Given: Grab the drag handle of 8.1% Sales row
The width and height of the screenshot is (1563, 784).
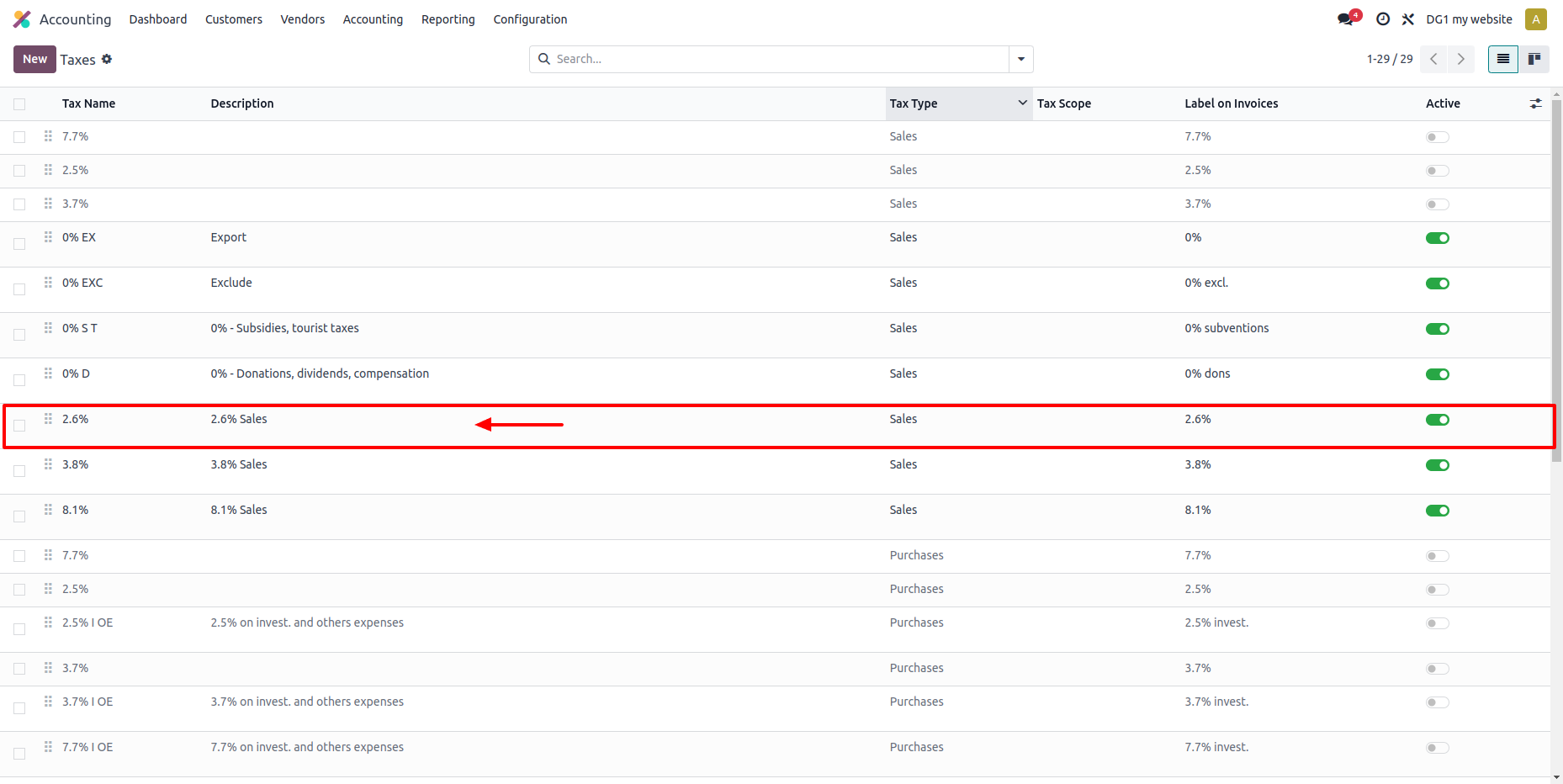Looking at the screenshot, I should tap(48, 510).
